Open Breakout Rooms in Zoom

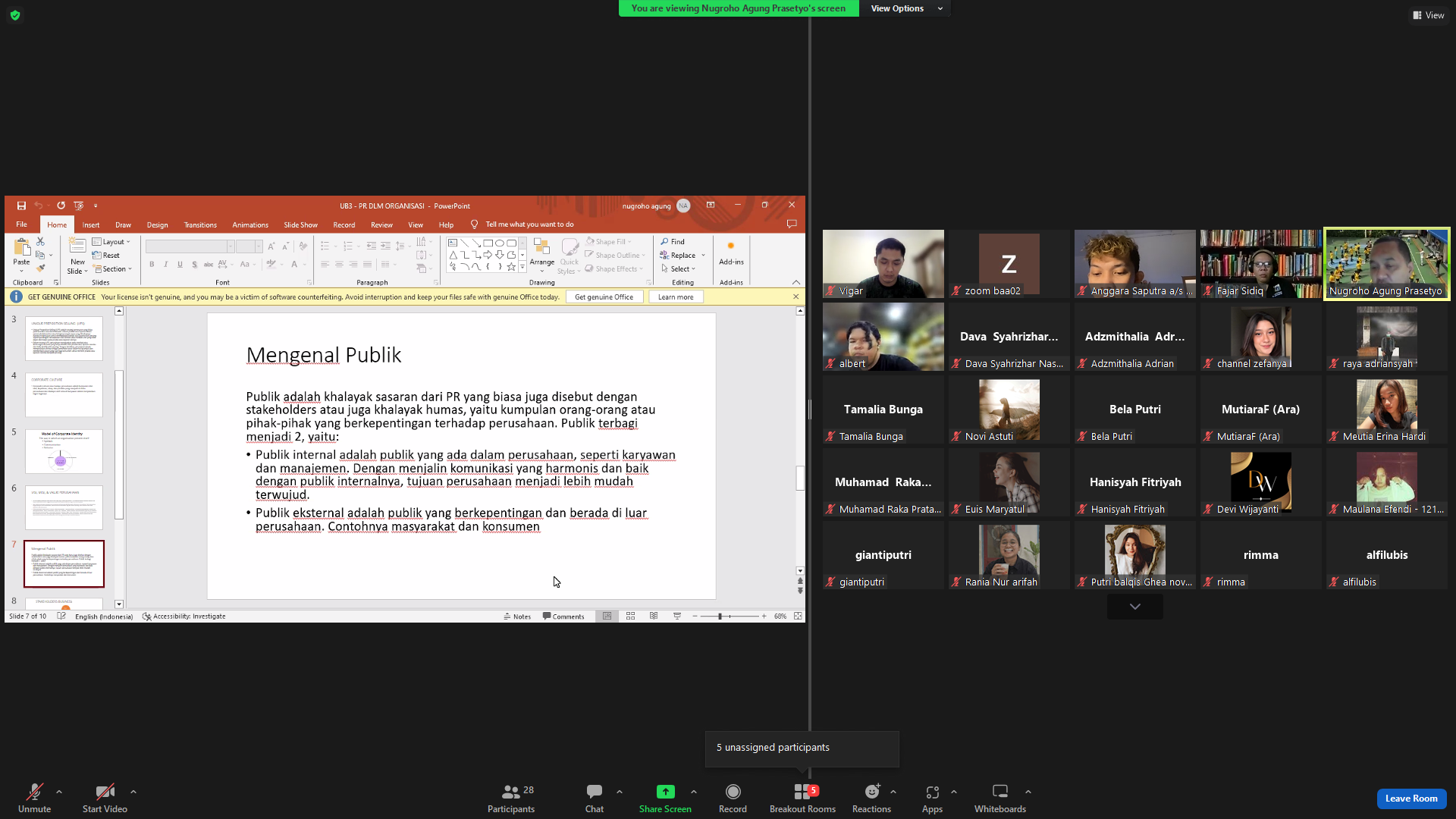click(802, 799)
